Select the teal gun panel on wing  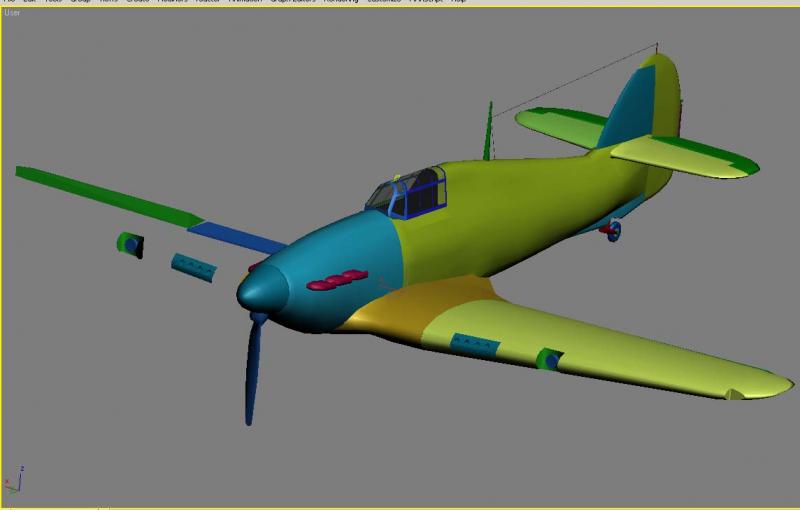(475, 345)
